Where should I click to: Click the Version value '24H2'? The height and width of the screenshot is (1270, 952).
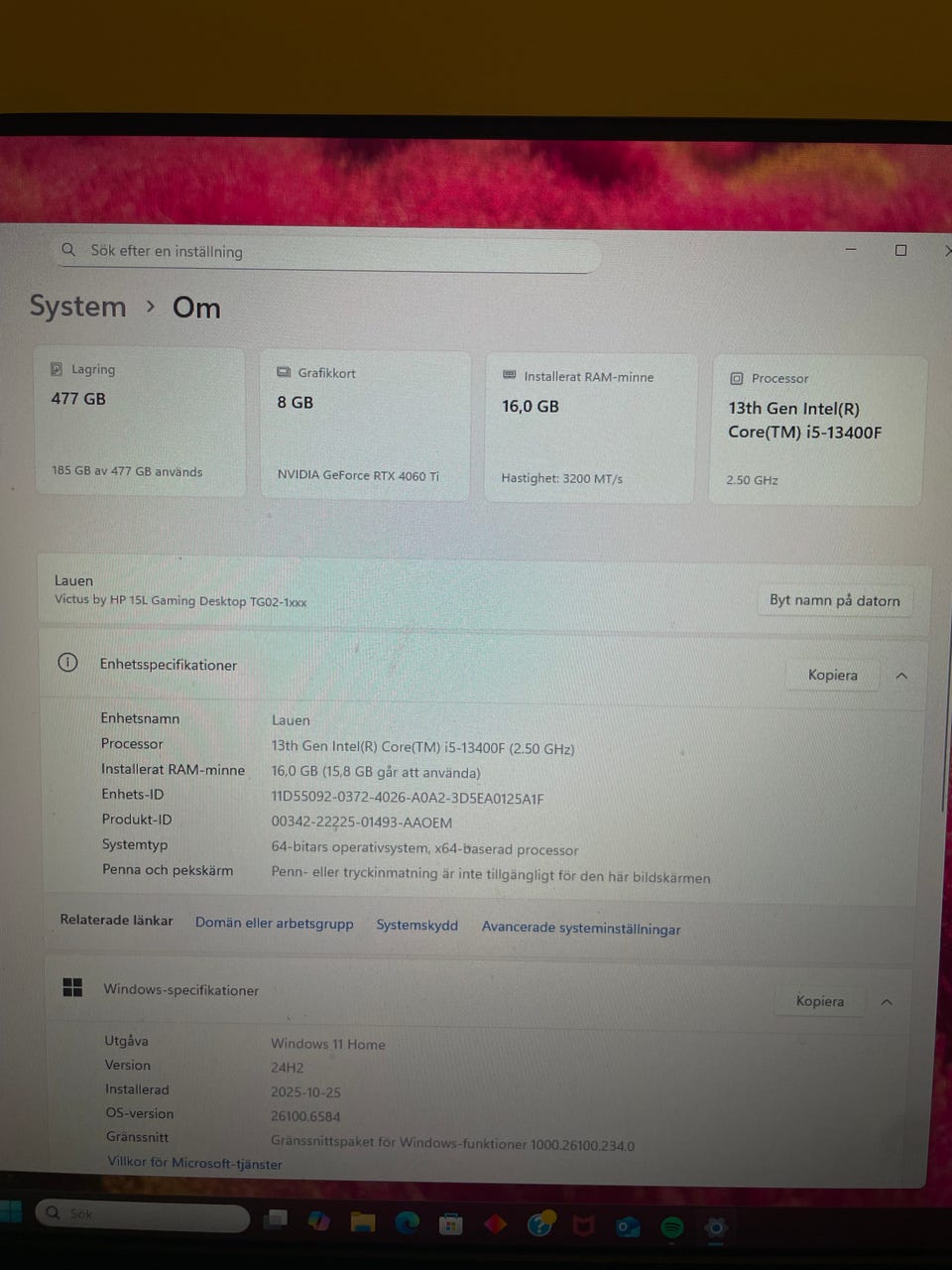pyautogui.click(x=288, y=1068)
